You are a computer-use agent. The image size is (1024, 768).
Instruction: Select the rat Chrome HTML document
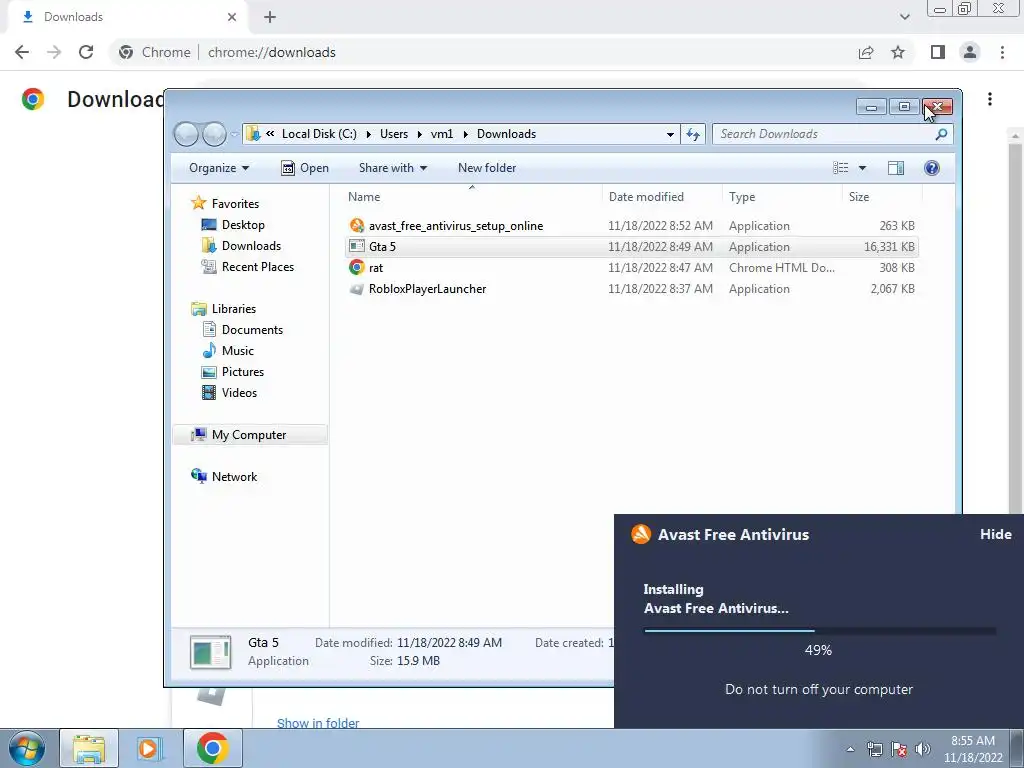point(376,268)
